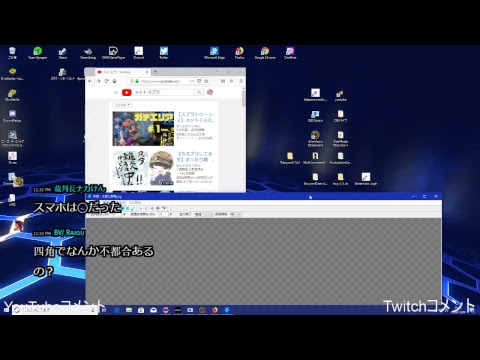Bookmark page with star icon

pos(206,81)
